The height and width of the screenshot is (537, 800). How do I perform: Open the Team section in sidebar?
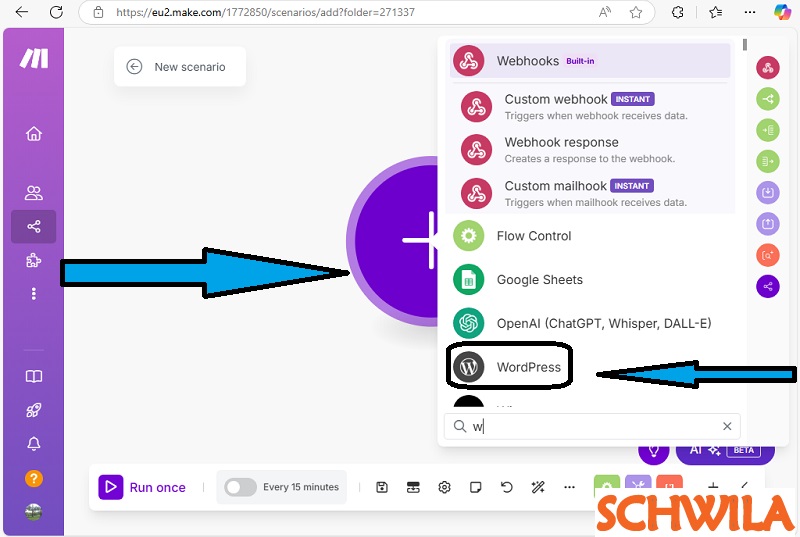[34, 193]
